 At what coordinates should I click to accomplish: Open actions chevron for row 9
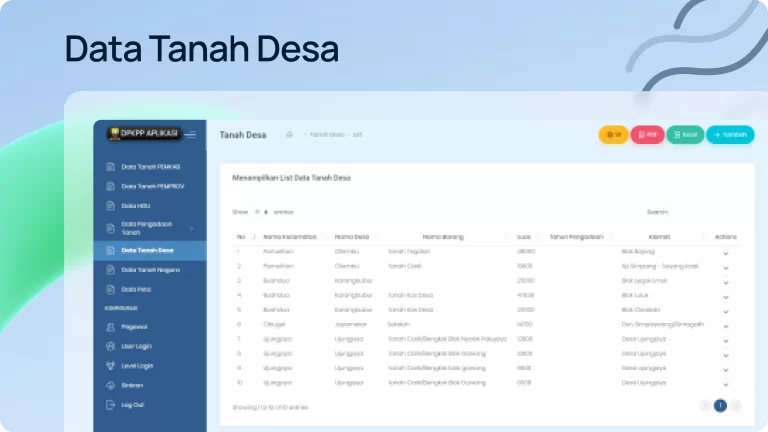726,370
